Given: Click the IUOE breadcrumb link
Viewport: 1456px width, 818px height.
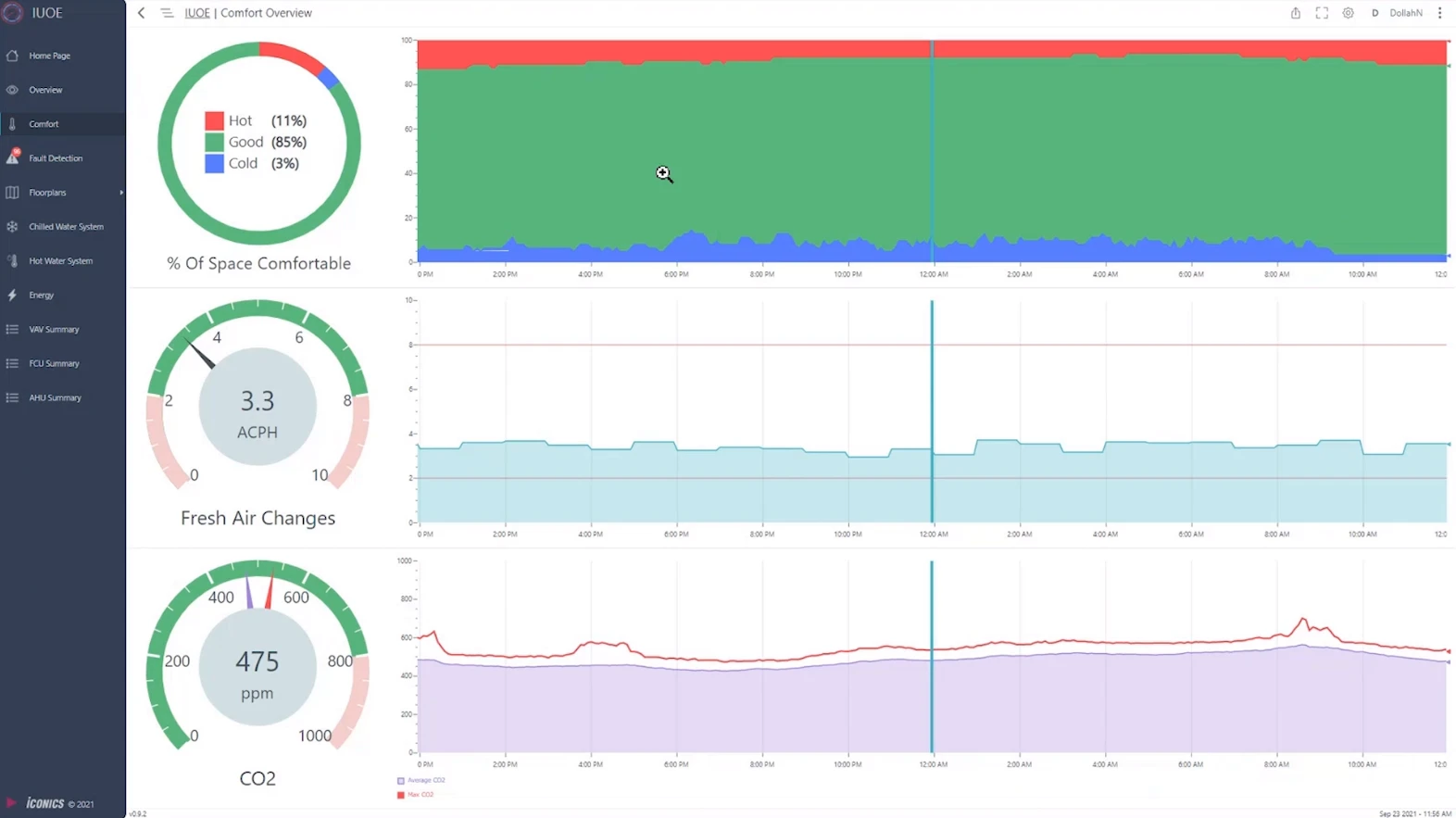Looking at the screenshot, I should coord(197,13).
